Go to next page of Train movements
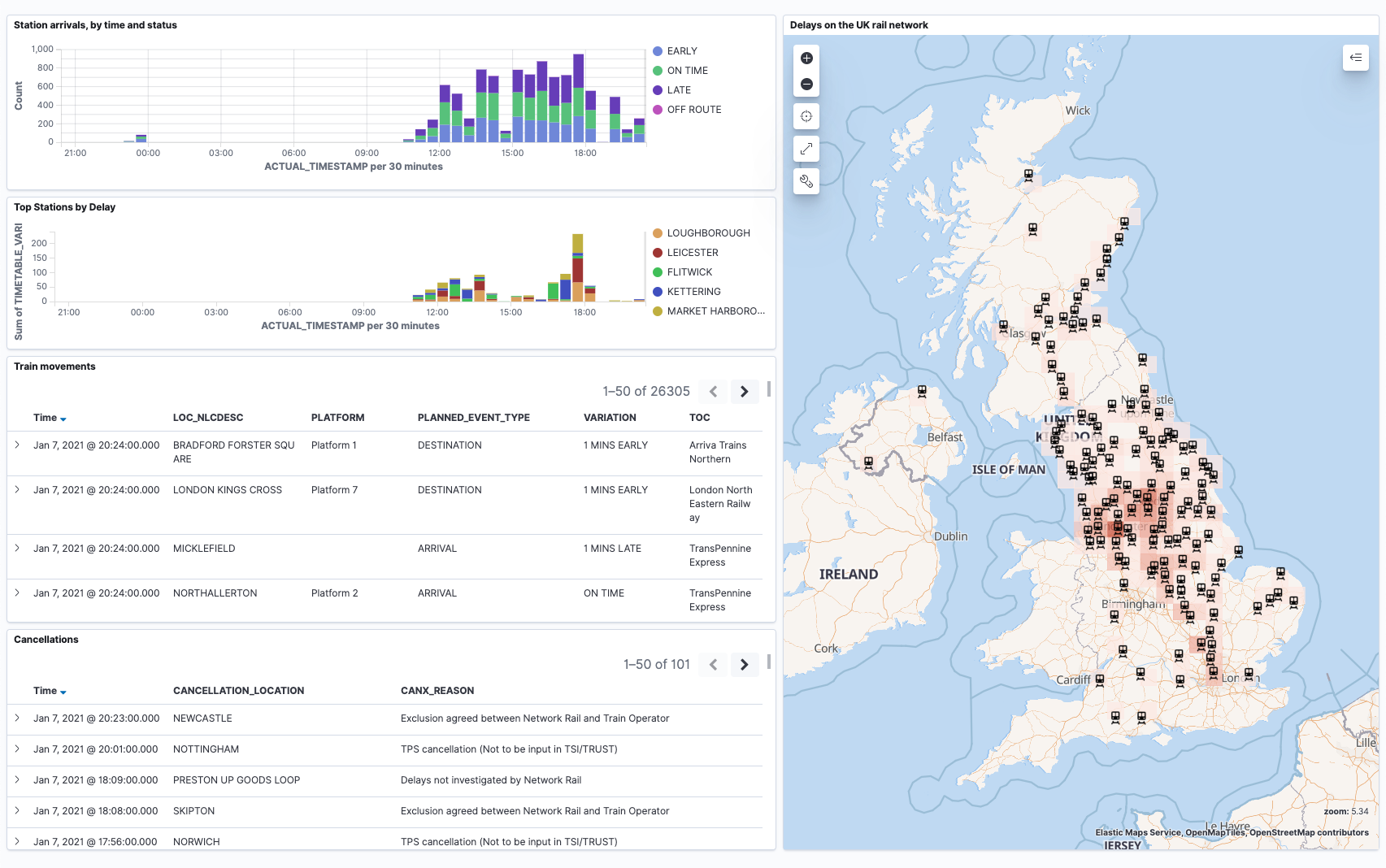 point(744,392)
